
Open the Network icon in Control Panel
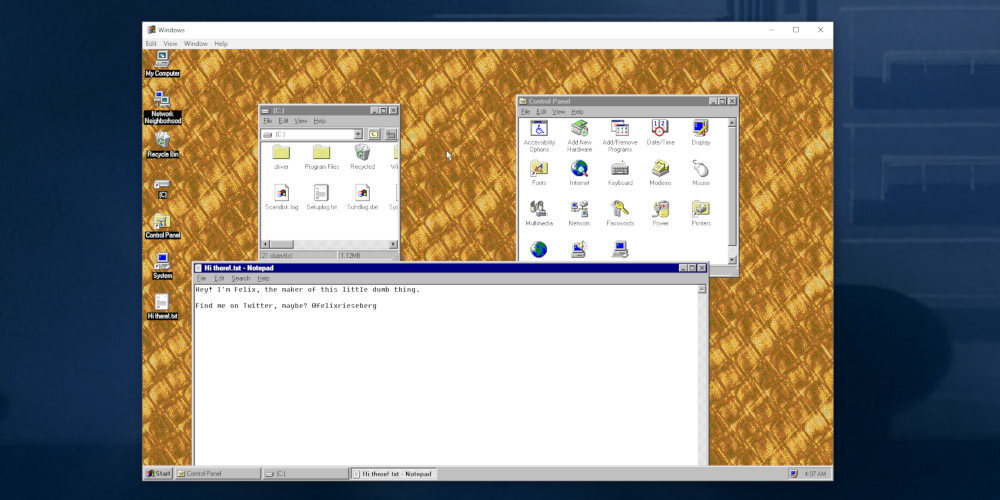pyautogui.click(x=579, y=214)
